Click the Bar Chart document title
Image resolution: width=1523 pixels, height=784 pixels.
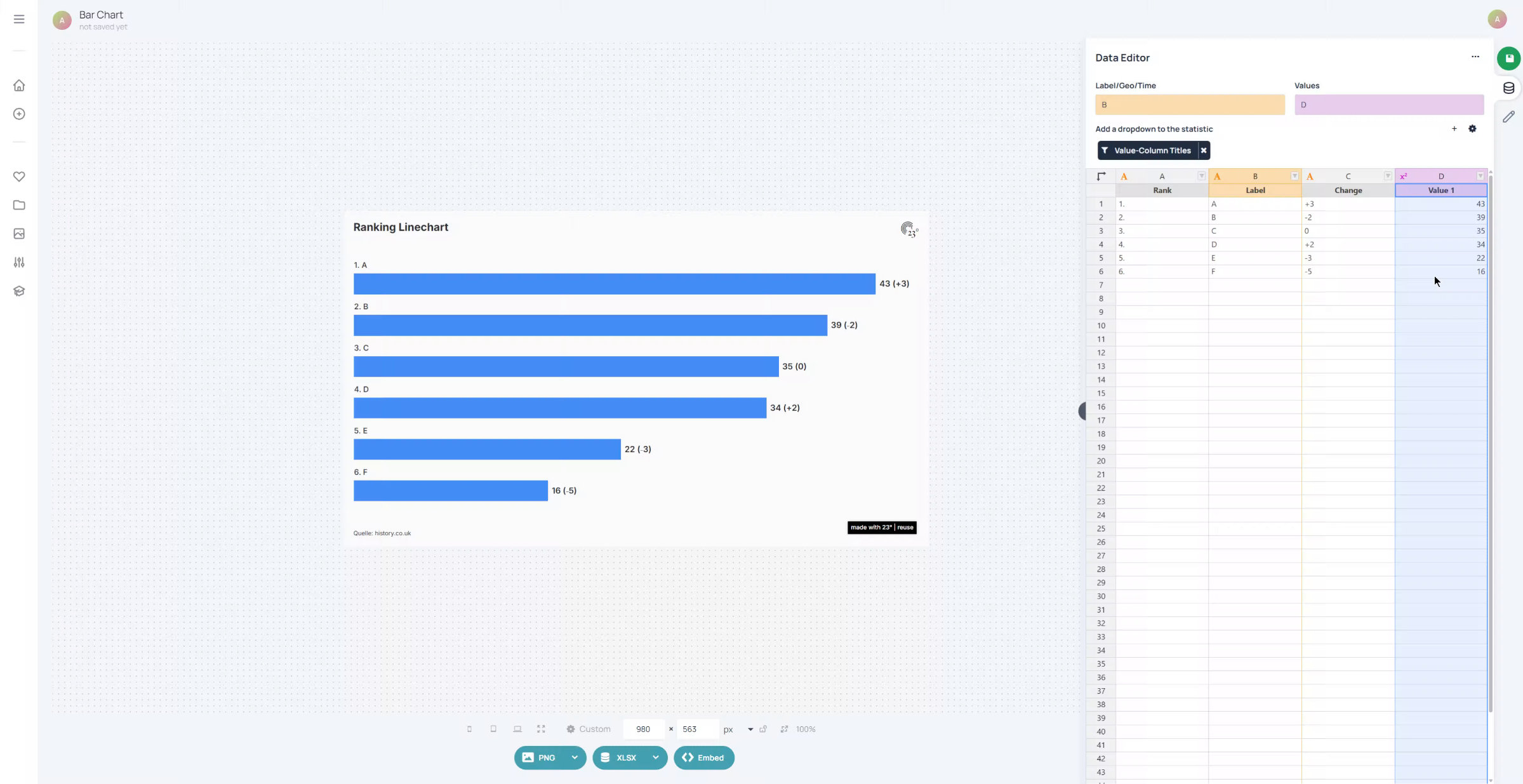[101, 15]
